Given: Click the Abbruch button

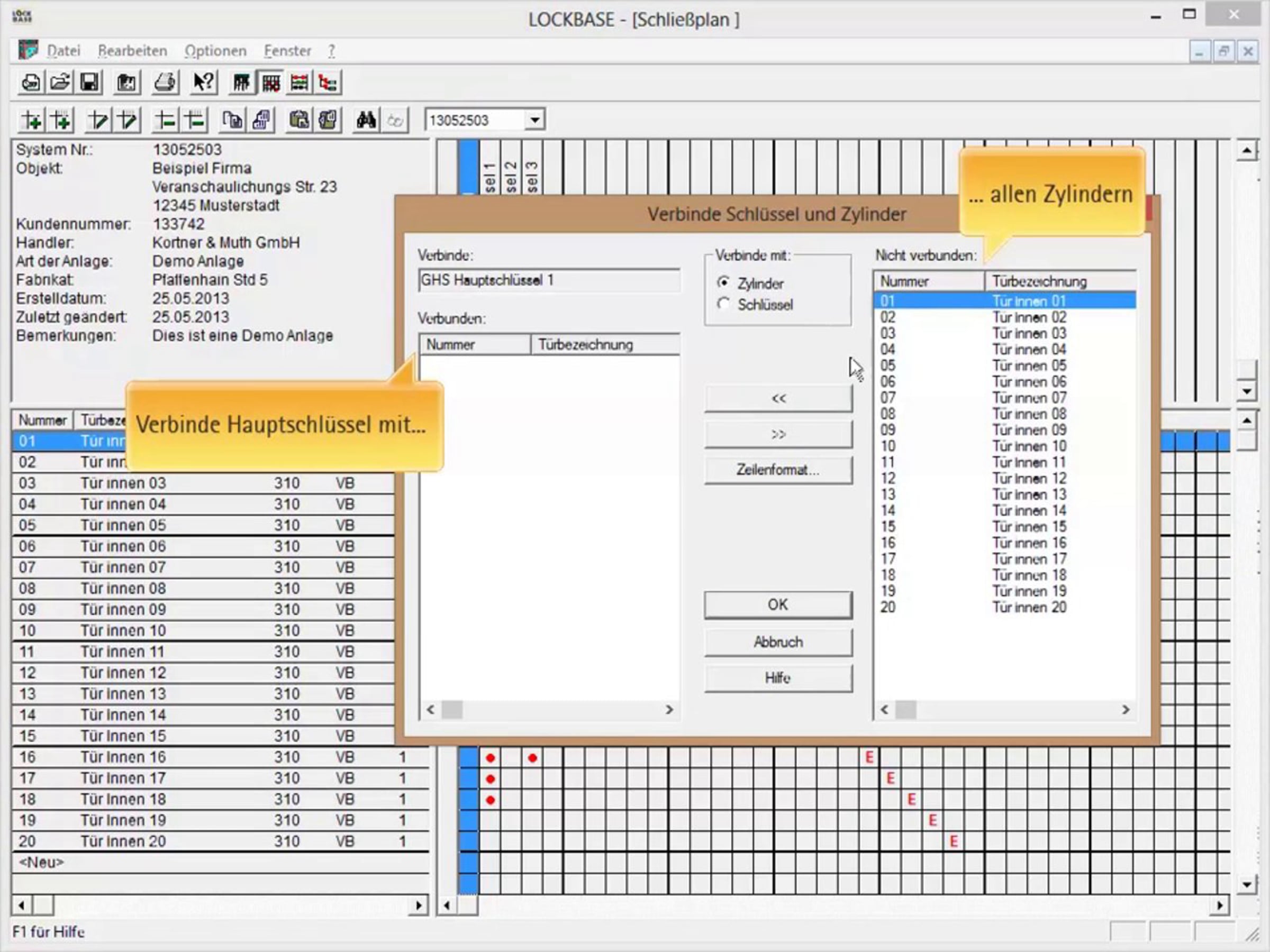Looking at the screenshot, I should coord(778,642).
